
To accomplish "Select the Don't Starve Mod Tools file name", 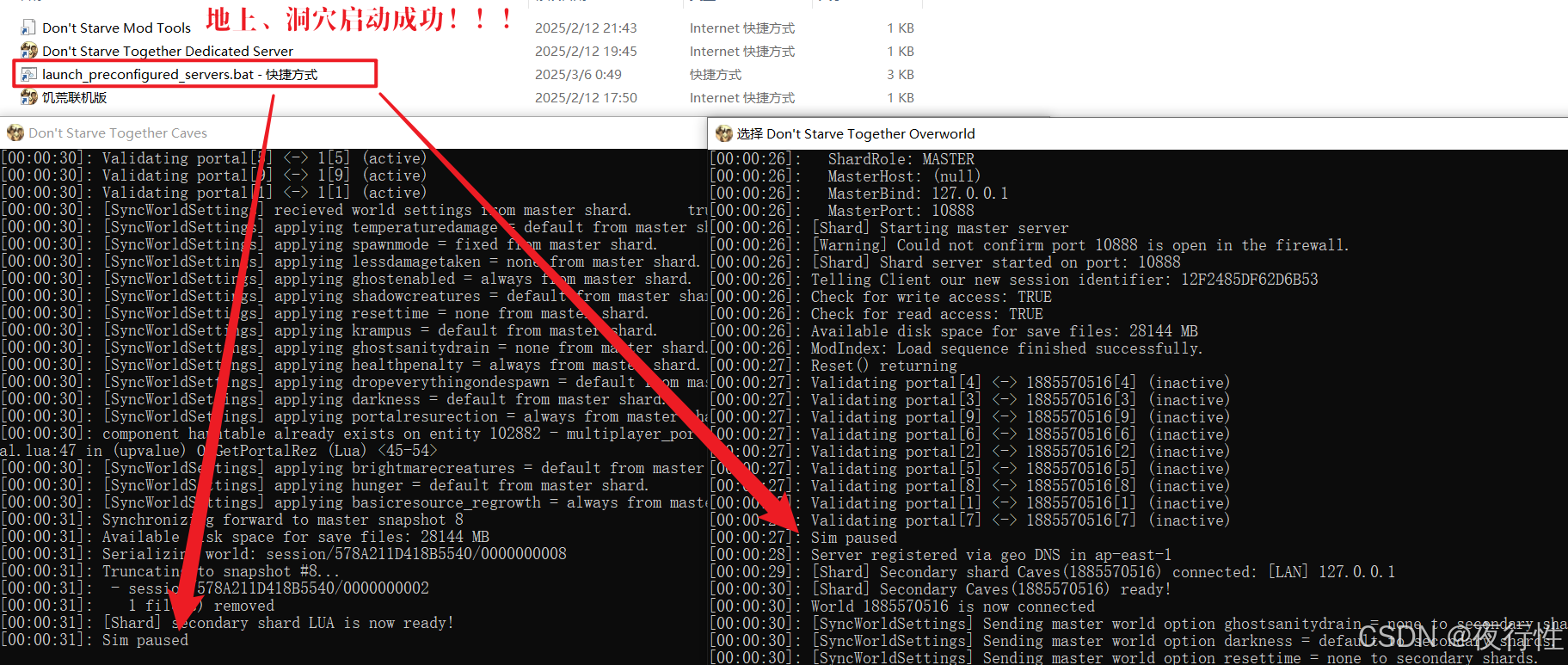I will click(116, 28).
